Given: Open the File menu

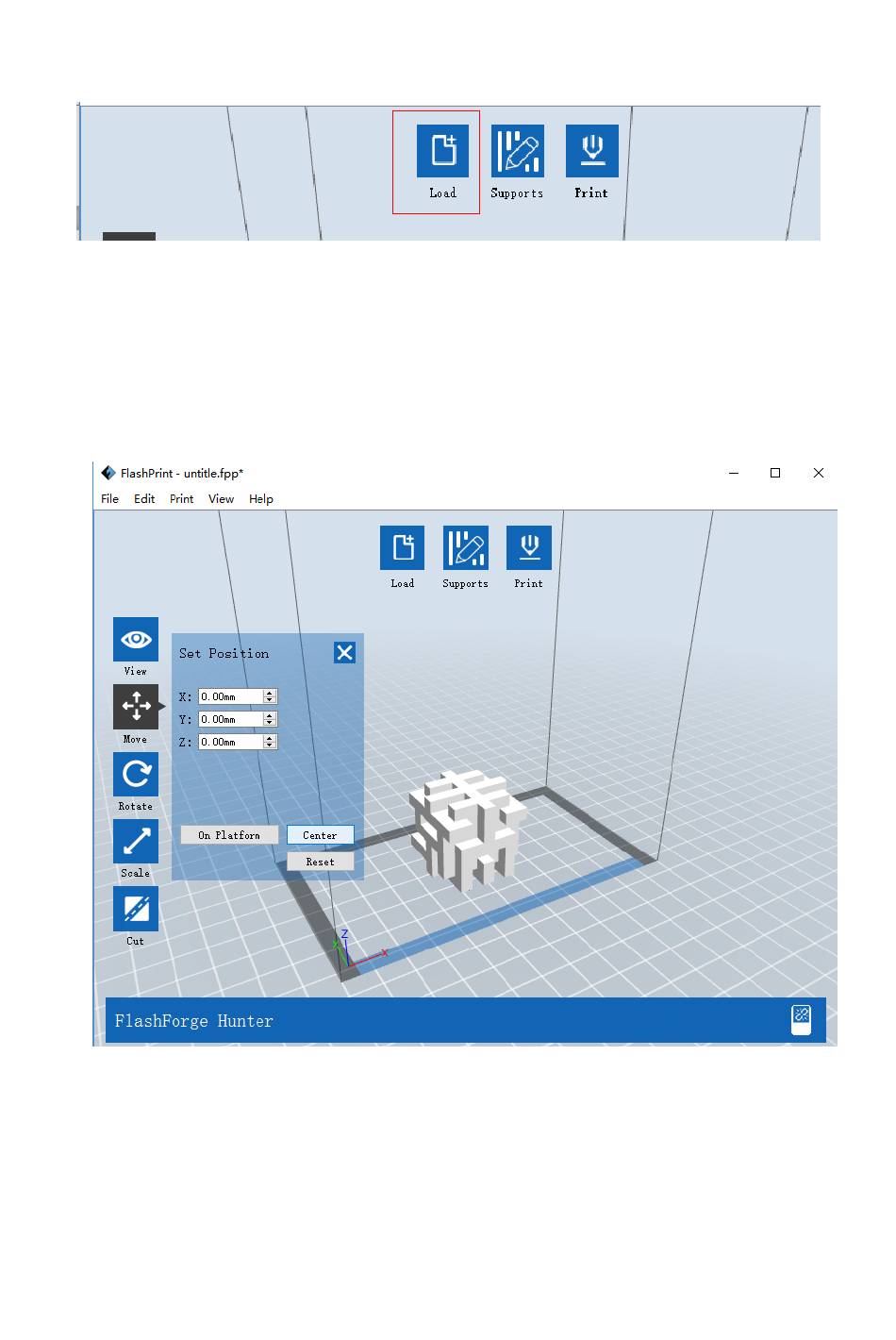Looking at the screenshot, I should (x=110, y=499).
